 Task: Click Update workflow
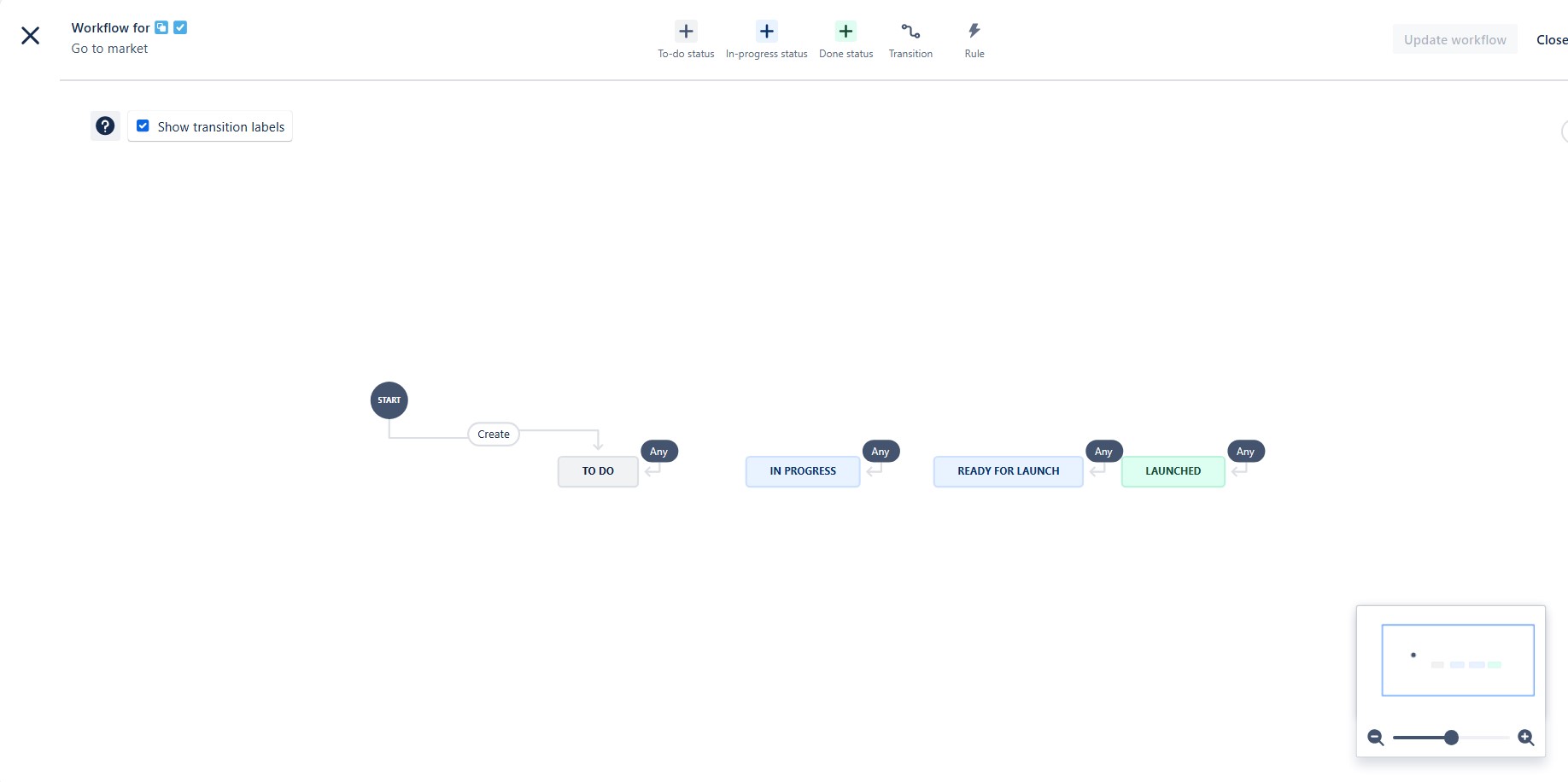1454,39
